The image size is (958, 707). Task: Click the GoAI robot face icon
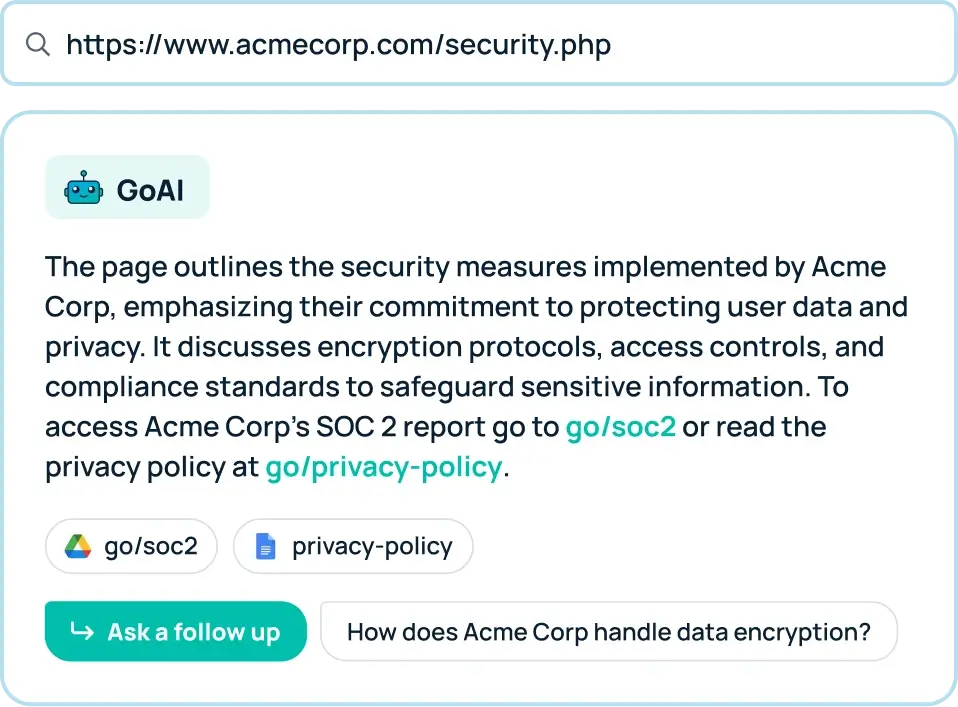(84, 188)
